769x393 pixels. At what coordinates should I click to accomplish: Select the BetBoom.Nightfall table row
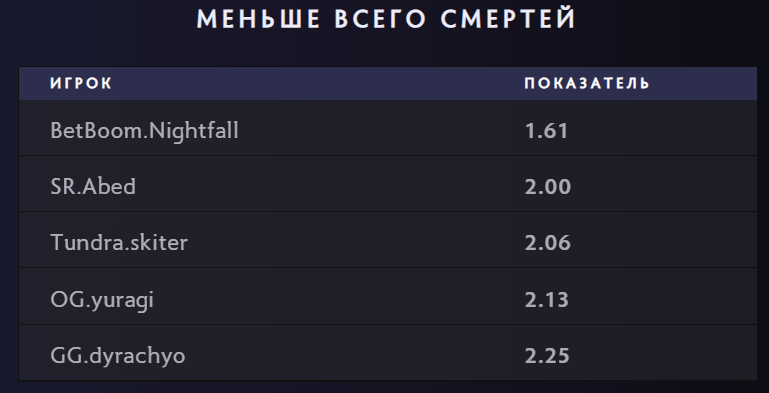(388, 128)
